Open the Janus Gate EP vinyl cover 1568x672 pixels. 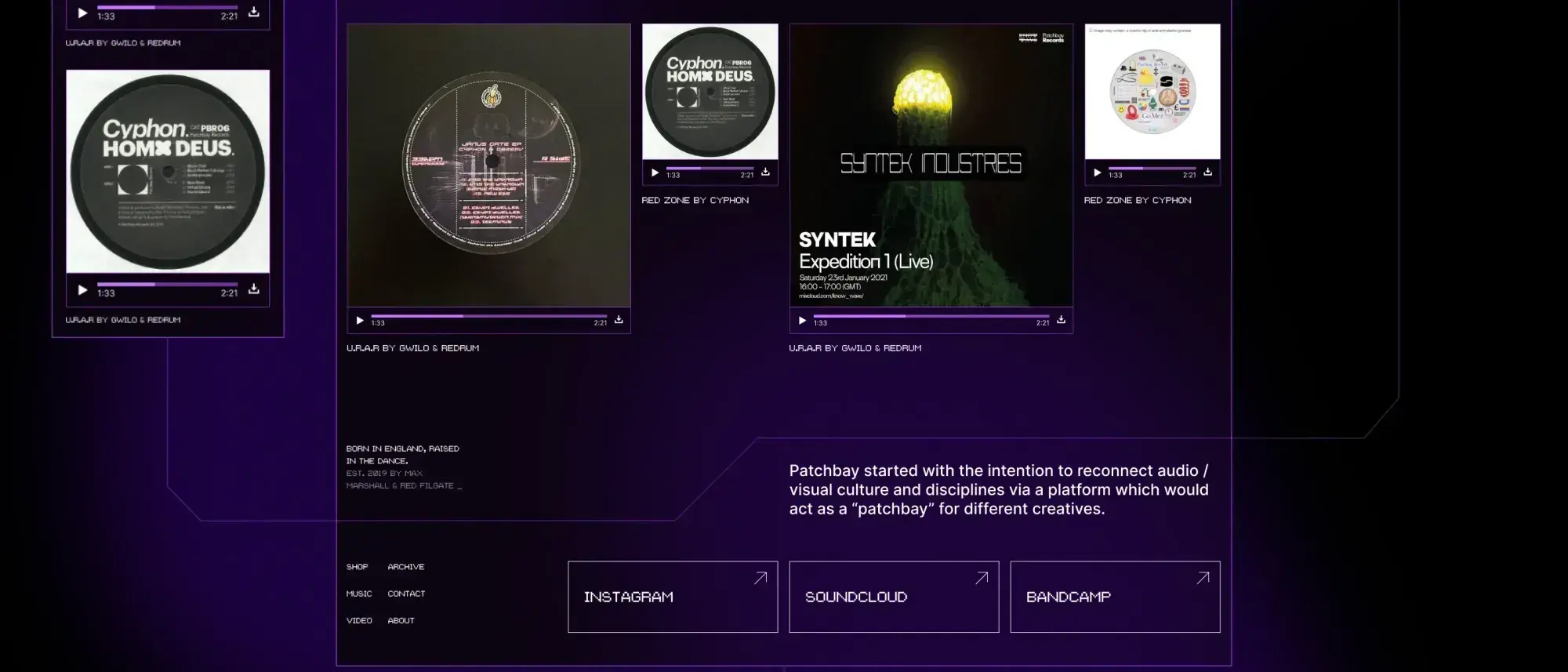pyautogui.click(x=489, y=165)
